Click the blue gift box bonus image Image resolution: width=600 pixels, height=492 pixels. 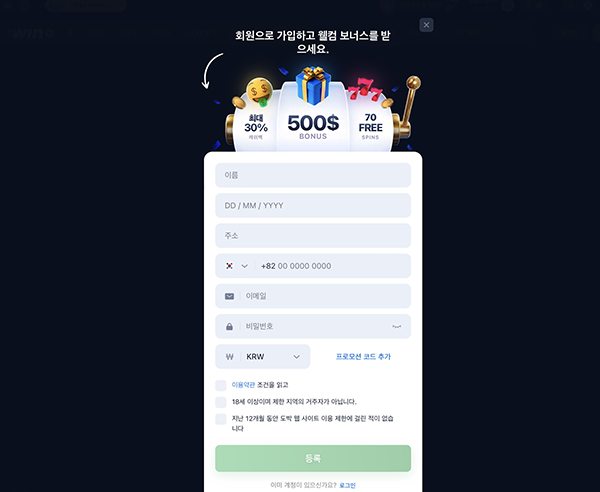[313, 85]
